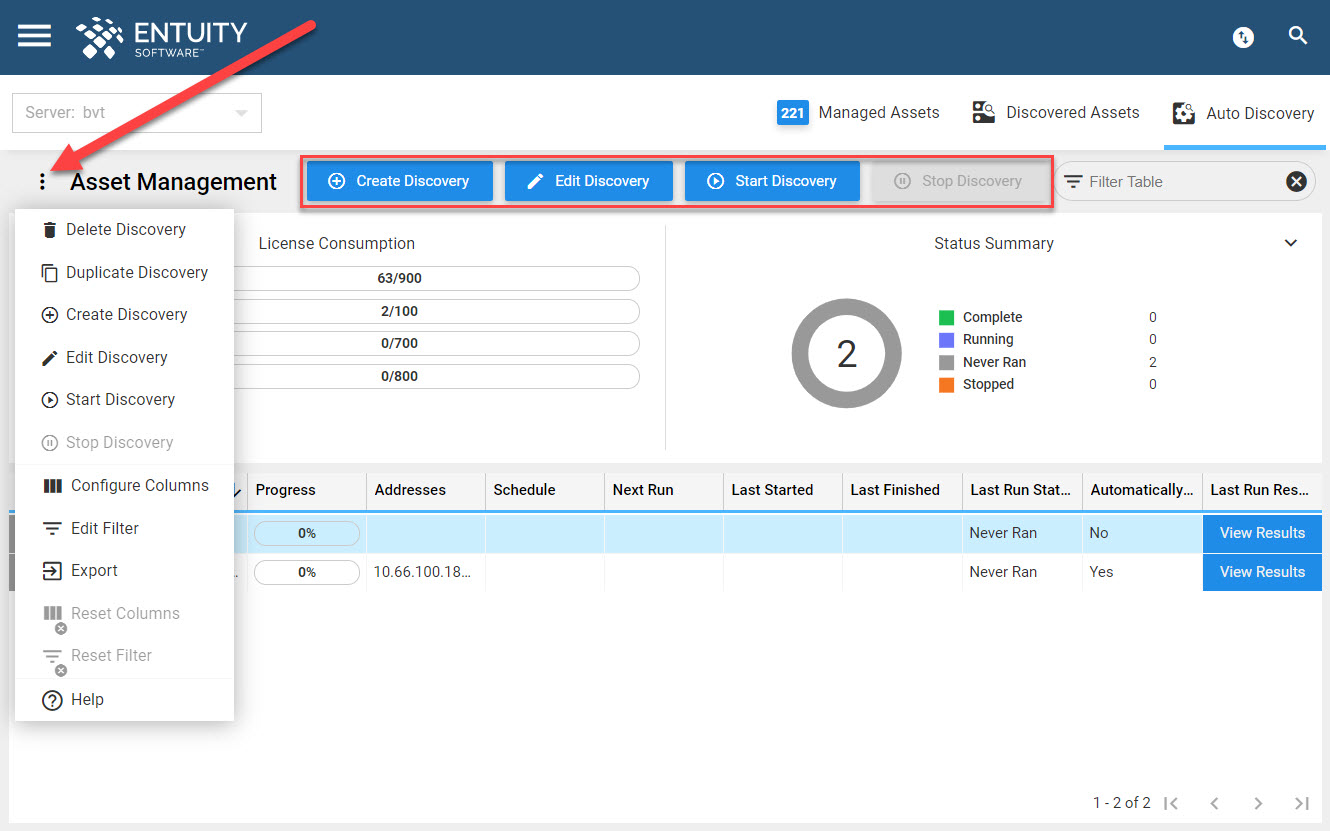This screenshot has width=1330, height=831.
Task: Click the 63/900 license consumption bar
Action: (436, 279)
